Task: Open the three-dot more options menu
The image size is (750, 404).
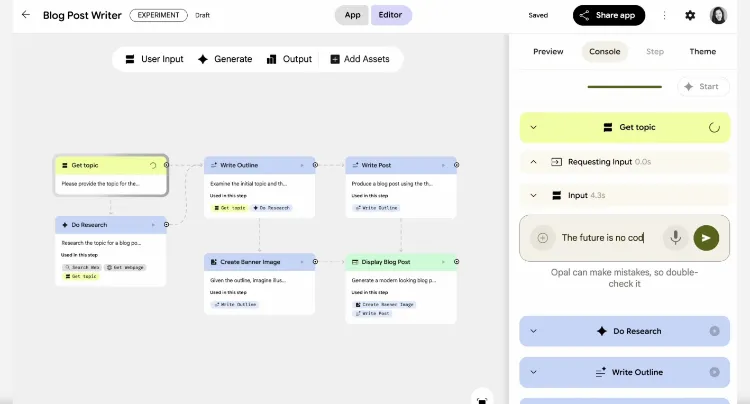Action: [x=665, y=15]
